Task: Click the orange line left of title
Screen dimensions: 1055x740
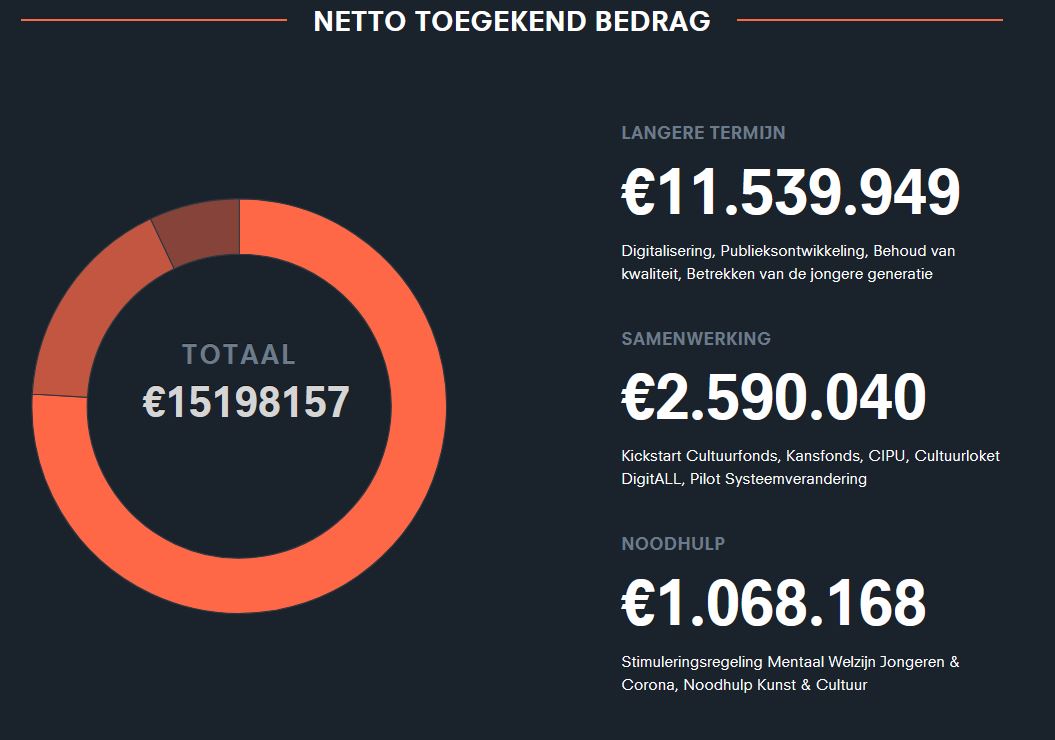Action: (x=153, y=19)
